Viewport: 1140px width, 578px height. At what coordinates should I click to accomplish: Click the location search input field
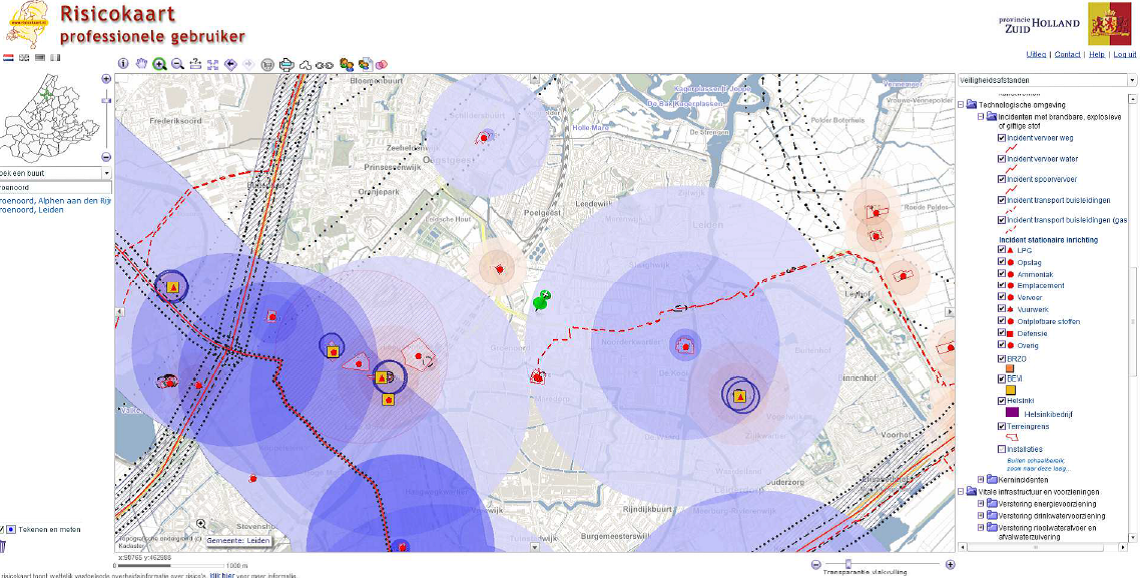55,187
